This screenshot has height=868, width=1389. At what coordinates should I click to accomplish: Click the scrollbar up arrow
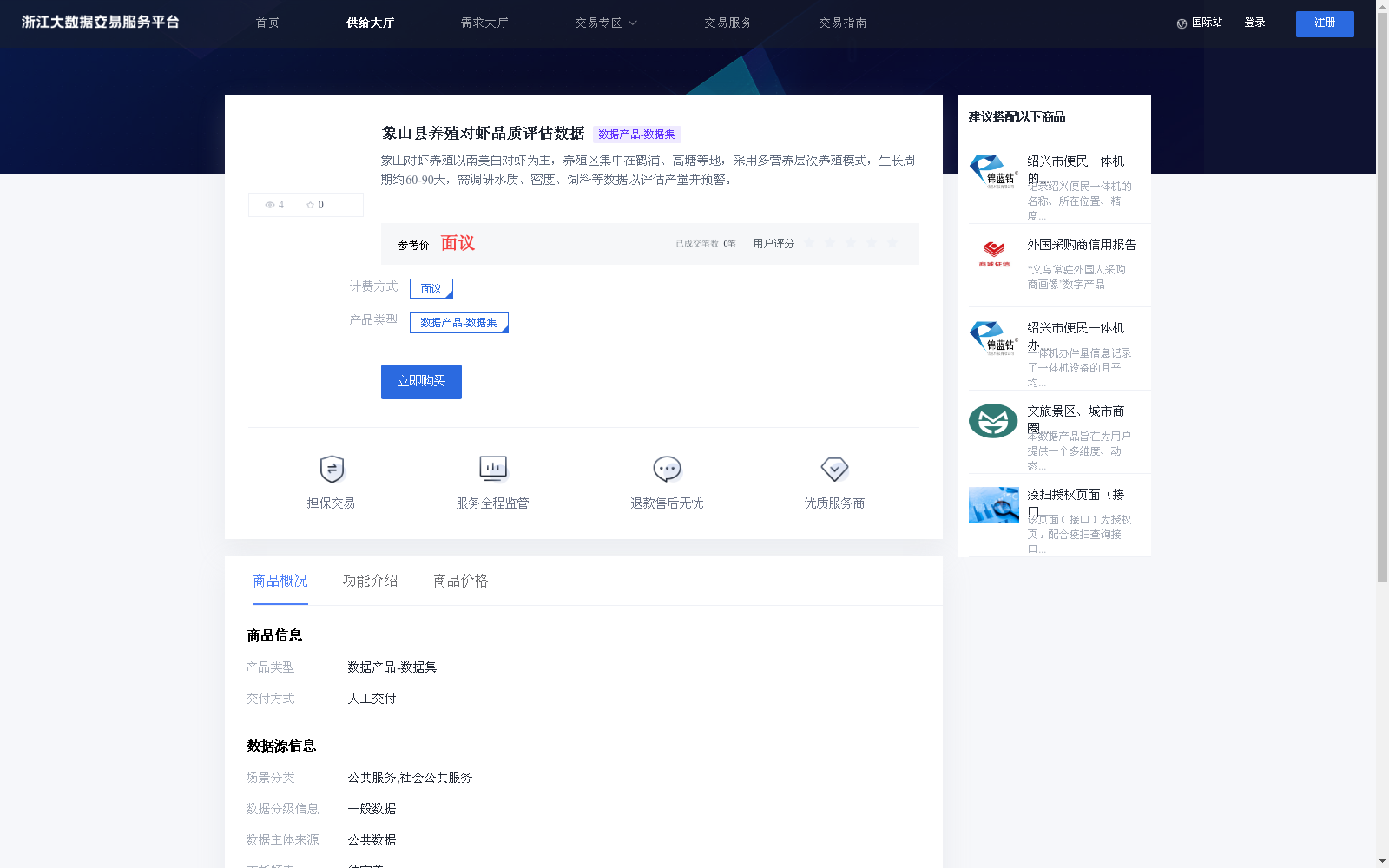(1382, 5)
